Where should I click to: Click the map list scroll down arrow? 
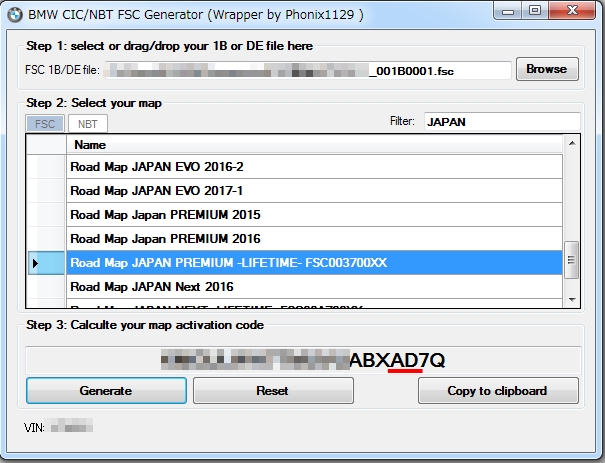572,300
